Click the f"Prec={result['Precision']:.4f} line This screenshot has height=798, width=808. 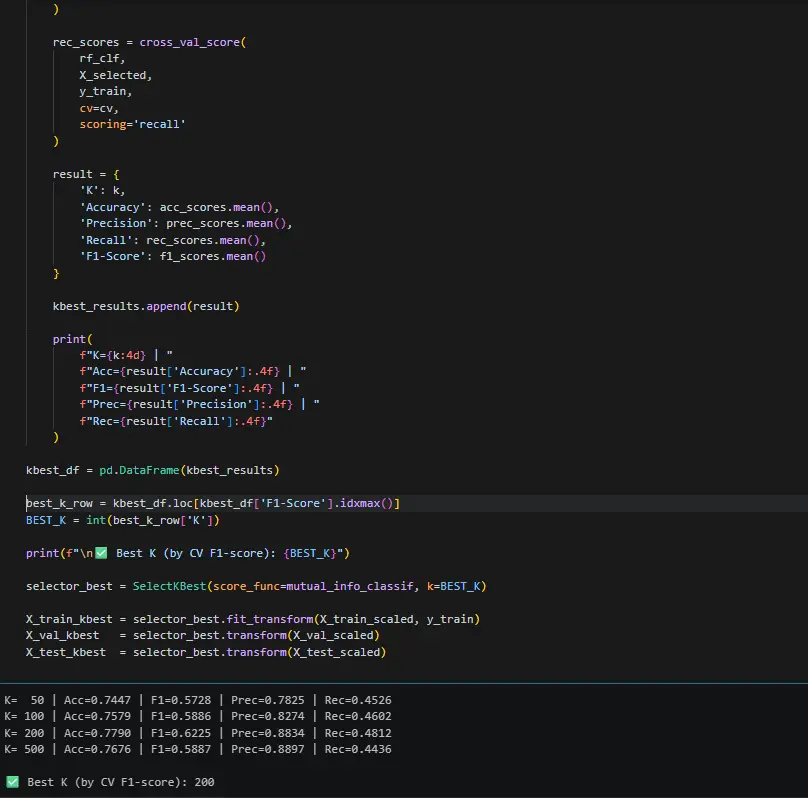coord(199,404)
